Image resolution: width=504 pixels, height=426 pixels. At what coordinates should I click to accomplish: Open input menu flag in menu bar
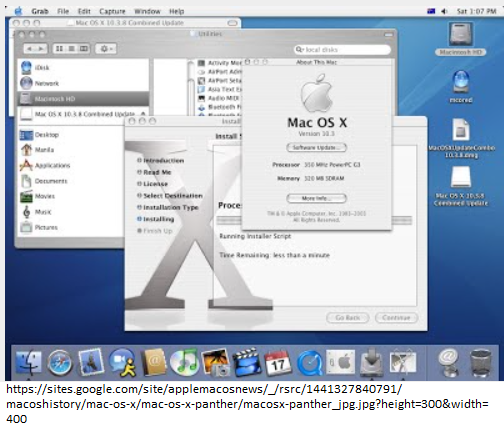coord(431,11)
